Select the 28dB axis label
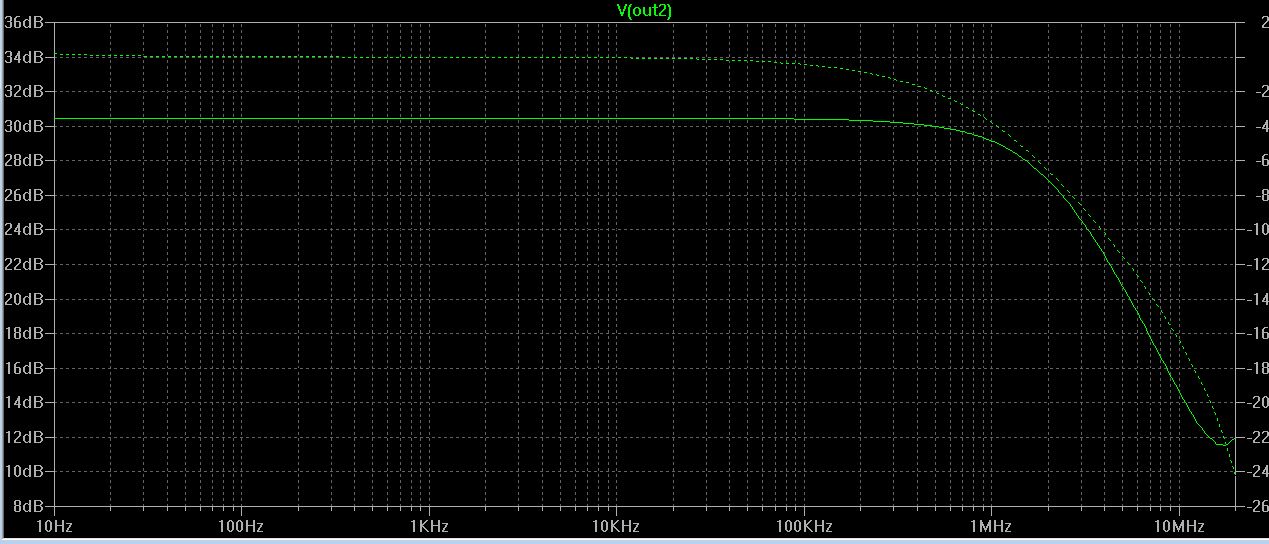Viewport: 1269px width, 544px height. coord(24,160)
